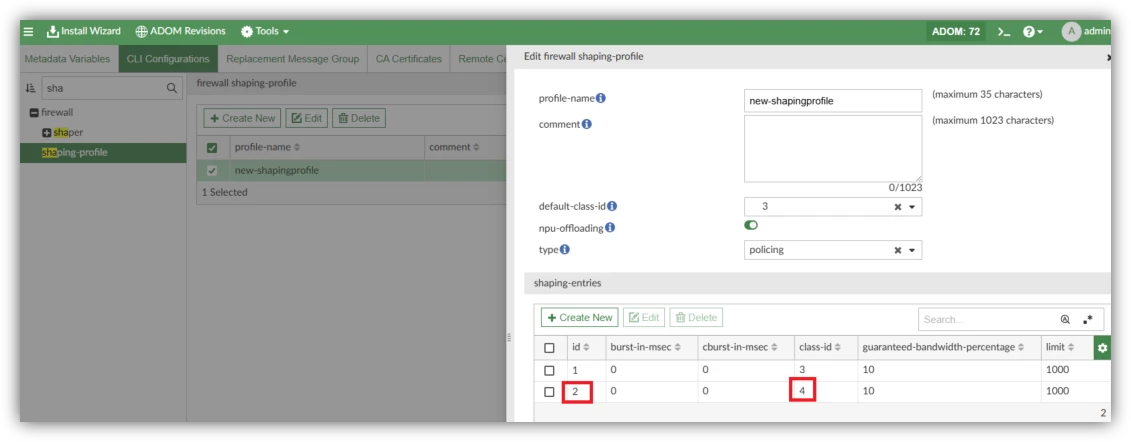Clear the type policing value with X
This screenshot has width=1131, height=442.
(898, 250)
